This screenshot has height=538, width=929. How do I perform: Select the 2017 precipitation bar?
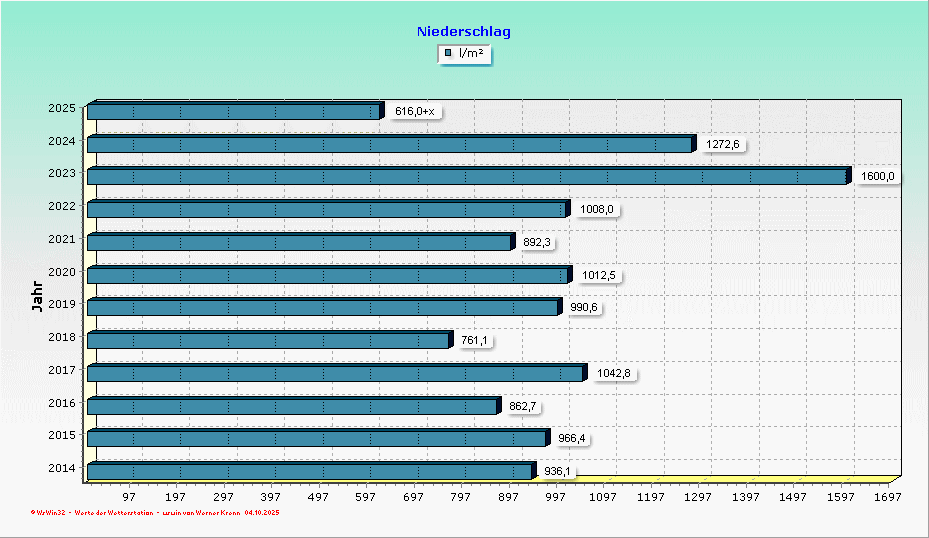335,374
